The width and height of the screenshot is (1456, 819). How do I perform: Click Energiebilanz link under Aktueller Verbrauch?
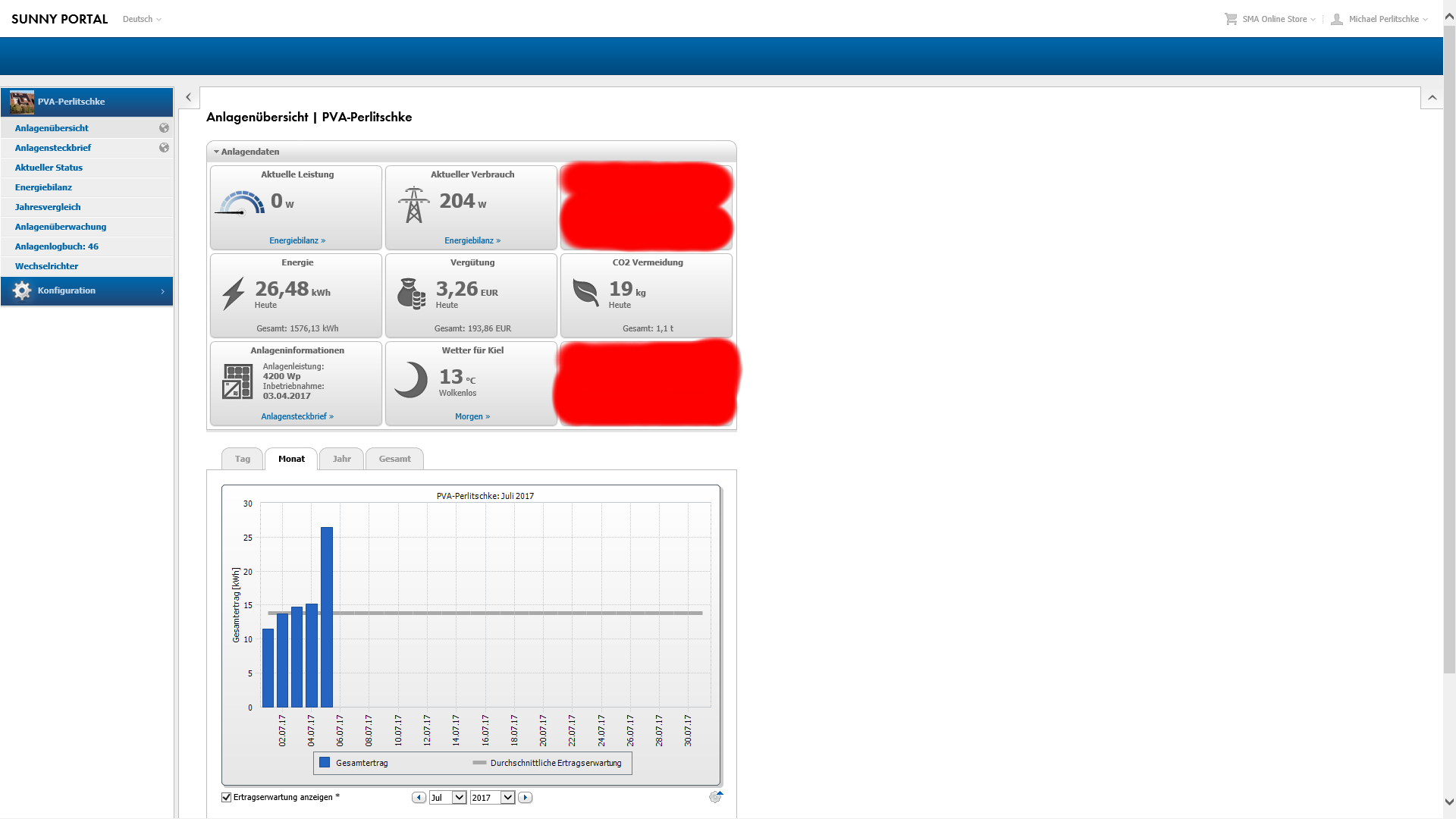click(x=472, y=240)
